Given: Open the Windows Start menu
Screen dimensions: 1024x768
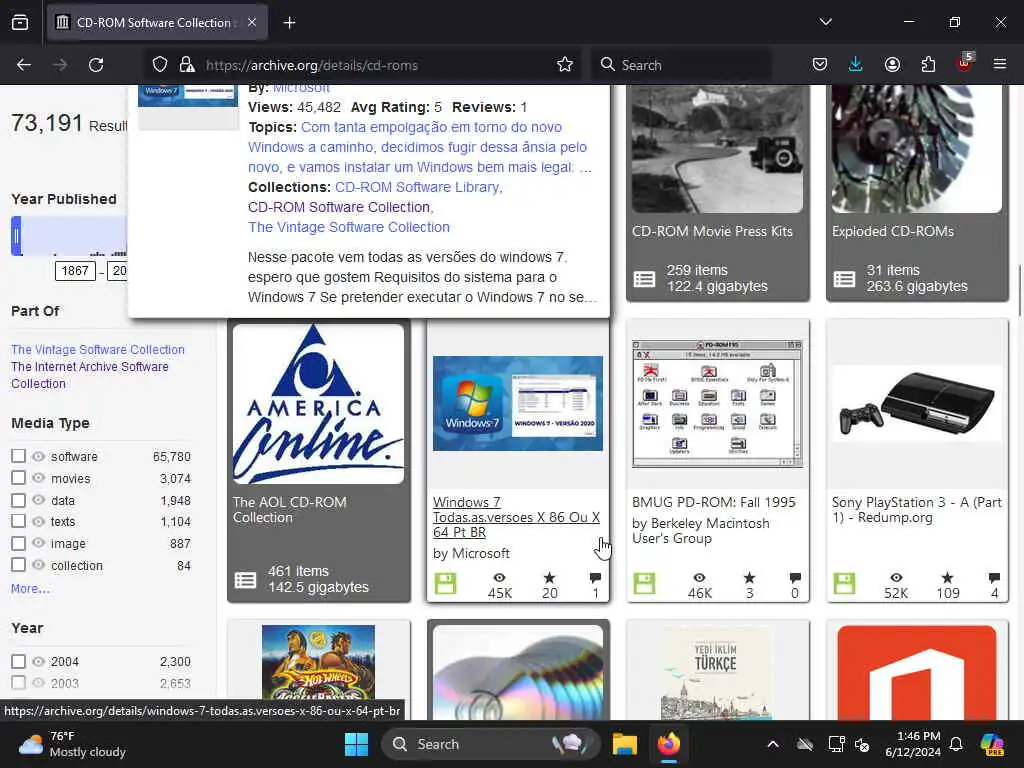Looking at the screenshot, I should click(x=357, y=744).
